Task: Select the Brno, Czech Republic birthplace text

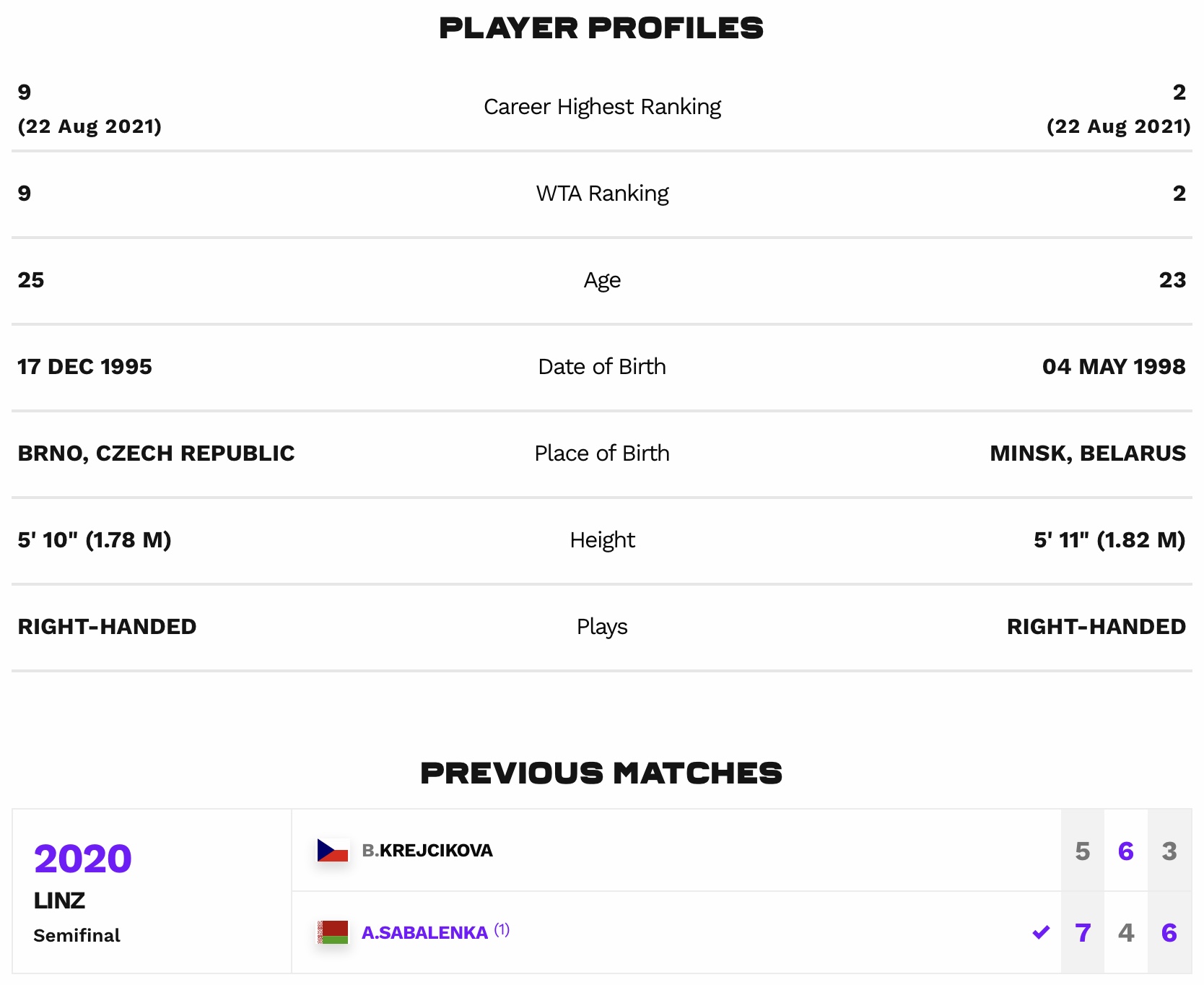Action: pos(156,454)
